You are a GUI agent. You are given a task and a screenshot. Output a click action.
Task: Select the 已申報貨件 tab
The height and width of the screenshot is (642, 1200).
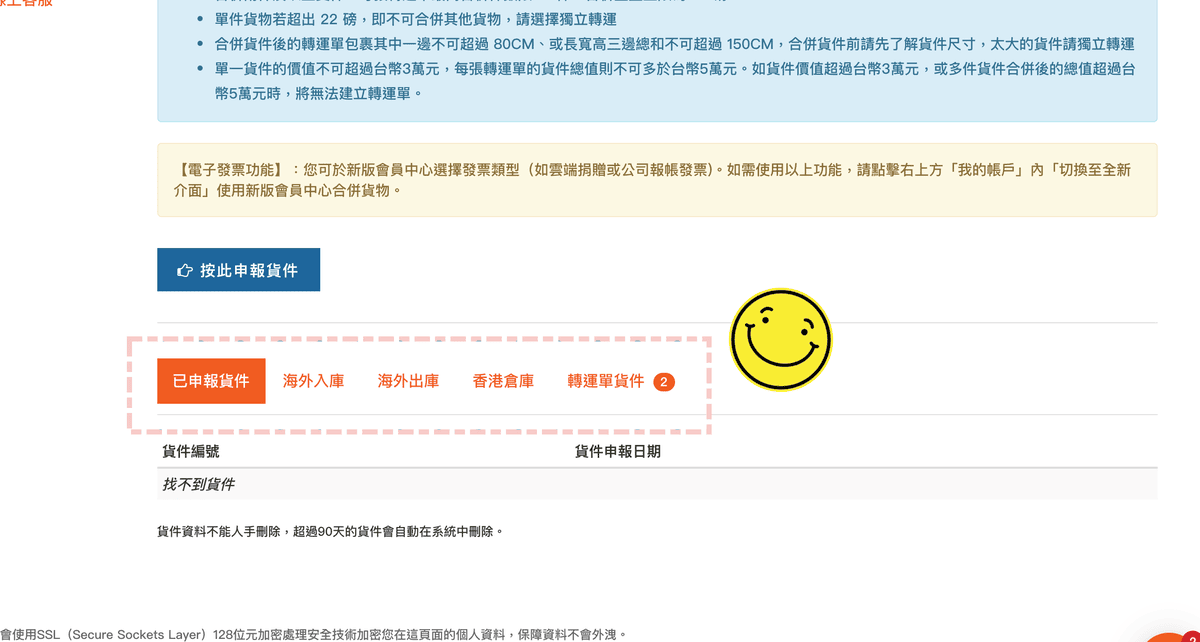(x=211, y=381)
